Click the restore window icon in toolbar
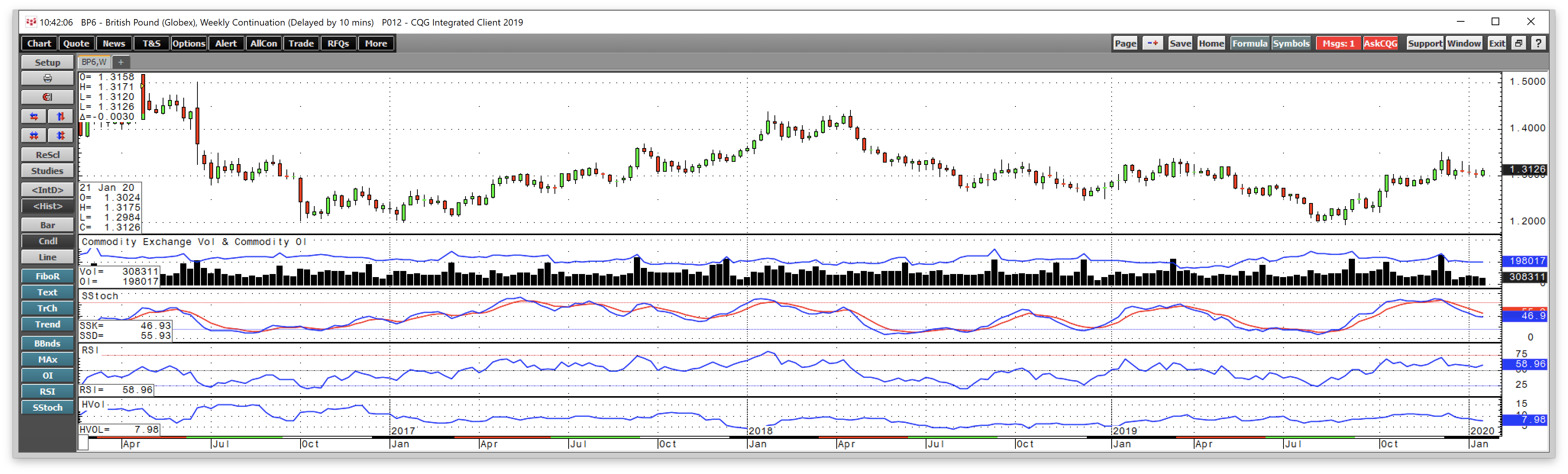This screenshot has width=1568, height=474. click(x=1519, y=43)
